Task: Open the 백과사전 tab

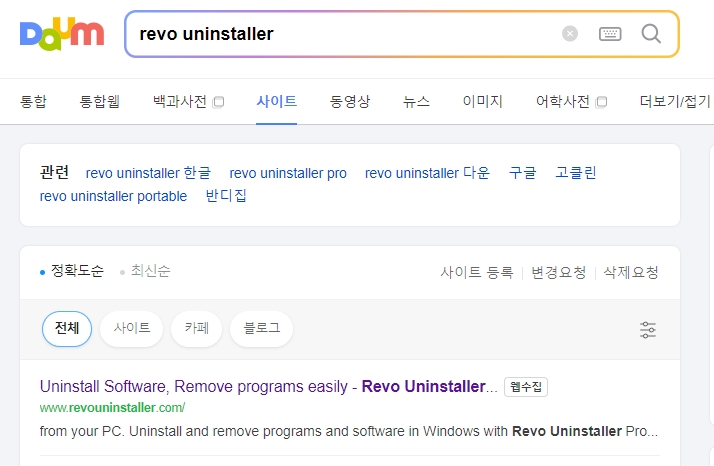Action: [180, 101]
